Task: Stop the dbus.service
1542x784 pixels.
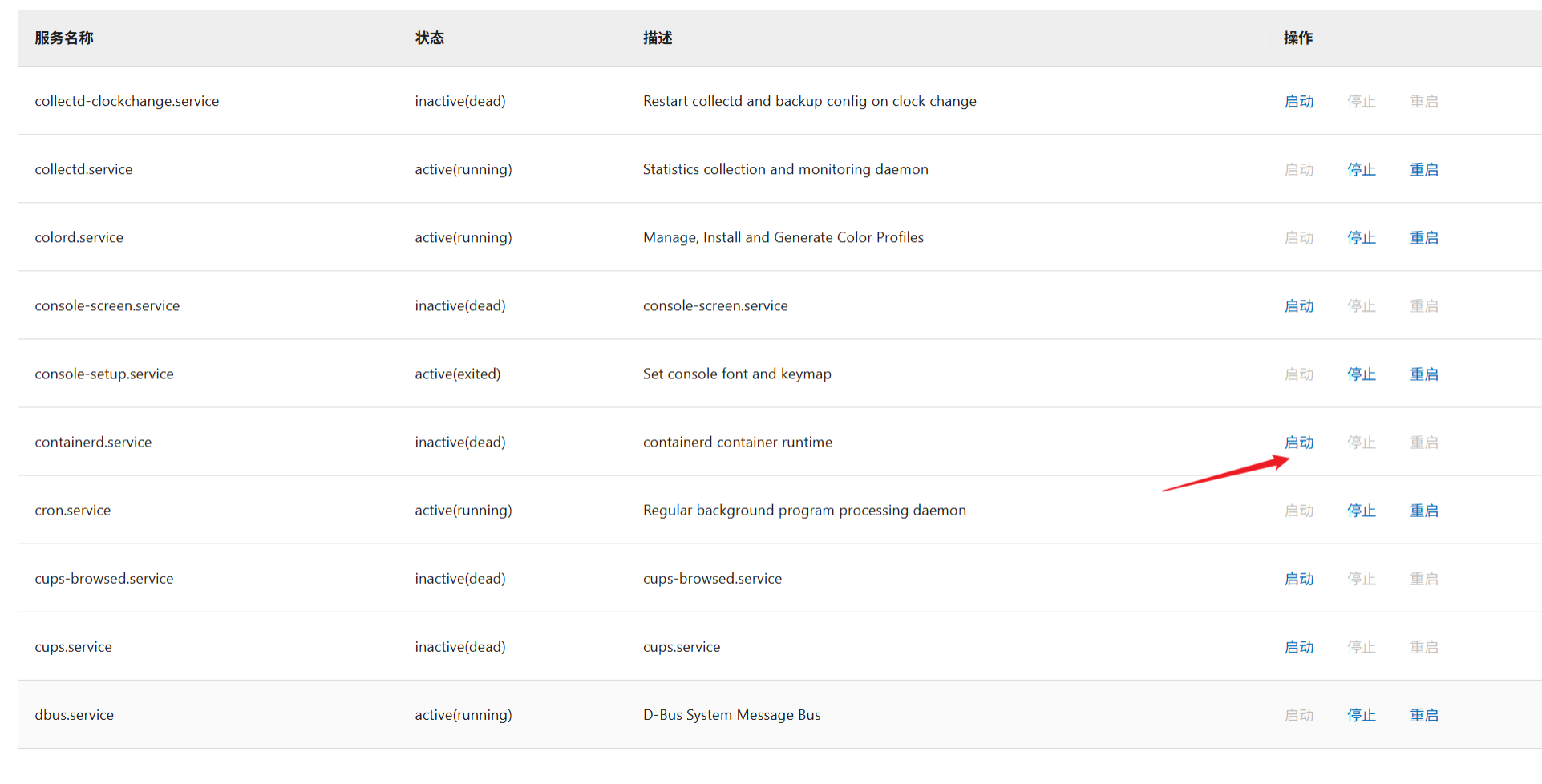Action: [x=1361, y=715]
